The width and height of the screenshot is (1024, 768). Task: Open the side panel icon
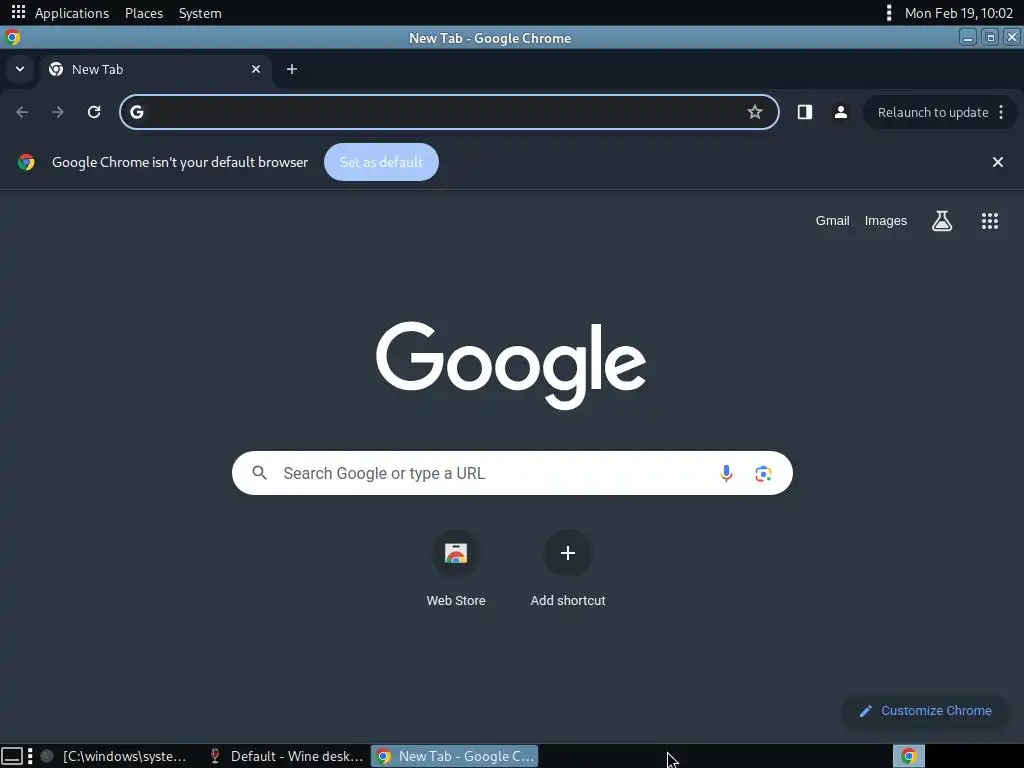tap(805, 112)
